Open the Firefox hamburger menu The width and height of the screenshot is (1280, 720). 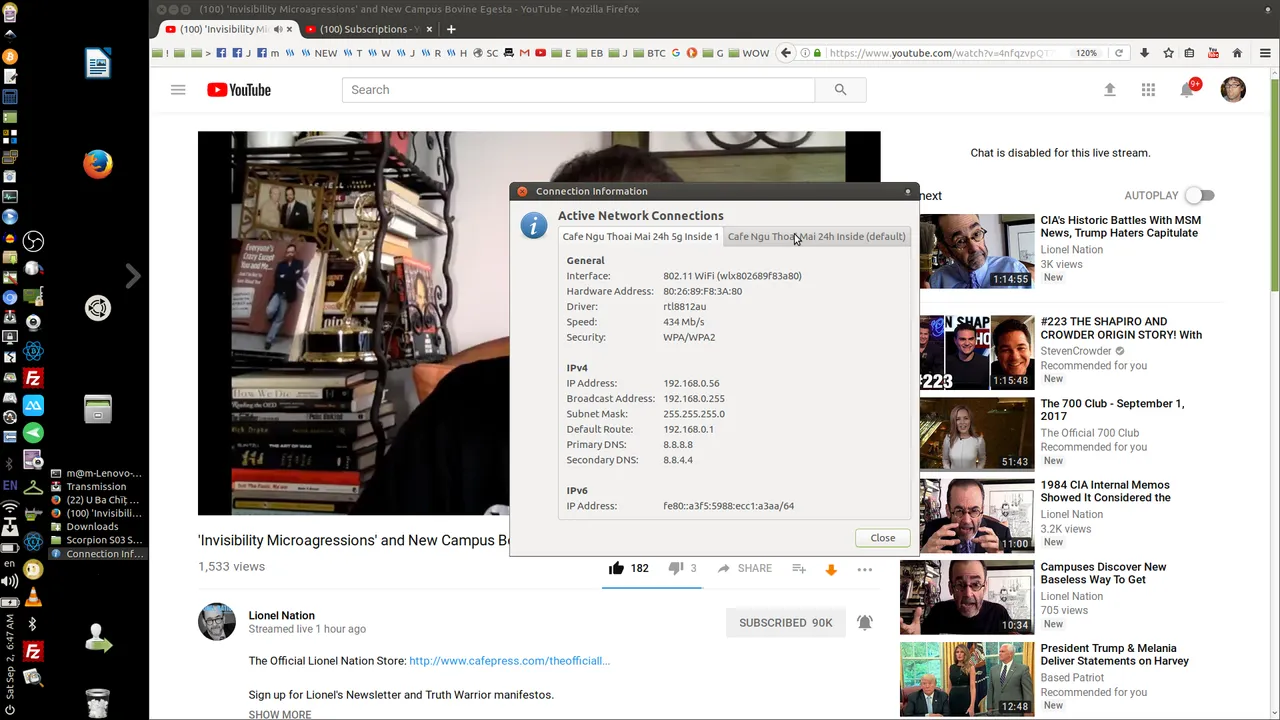tap(1265, 53)
